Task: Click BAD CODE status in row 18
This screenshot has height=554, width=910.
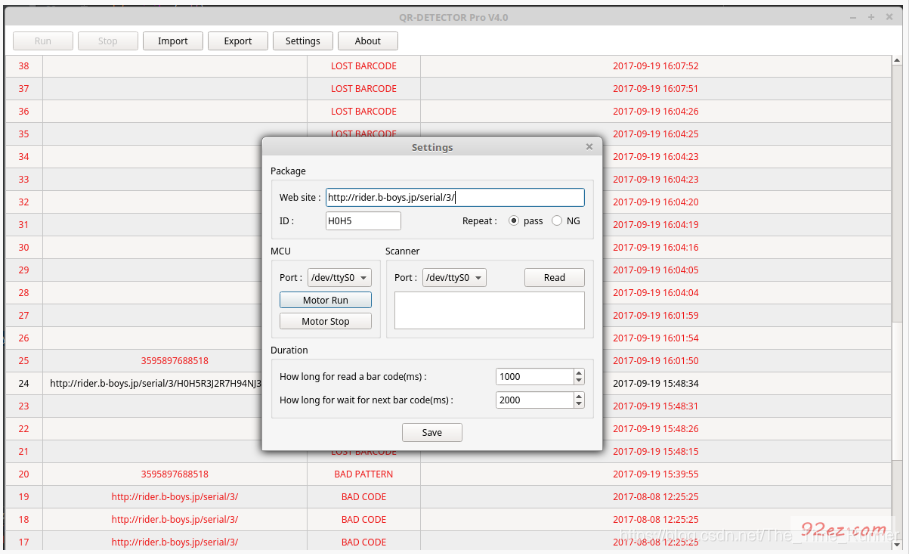Action: click(x=364, y=519)
